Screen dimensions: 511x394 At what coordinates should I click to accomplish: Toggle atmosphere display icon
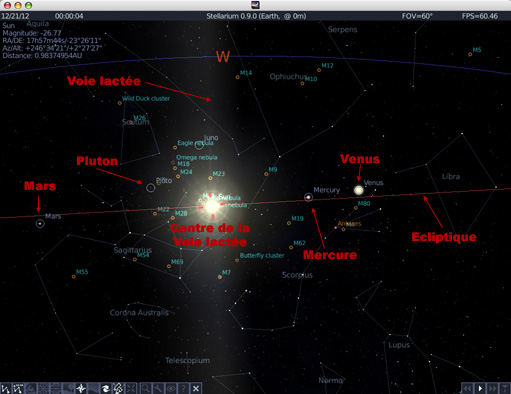coord(93,388)
